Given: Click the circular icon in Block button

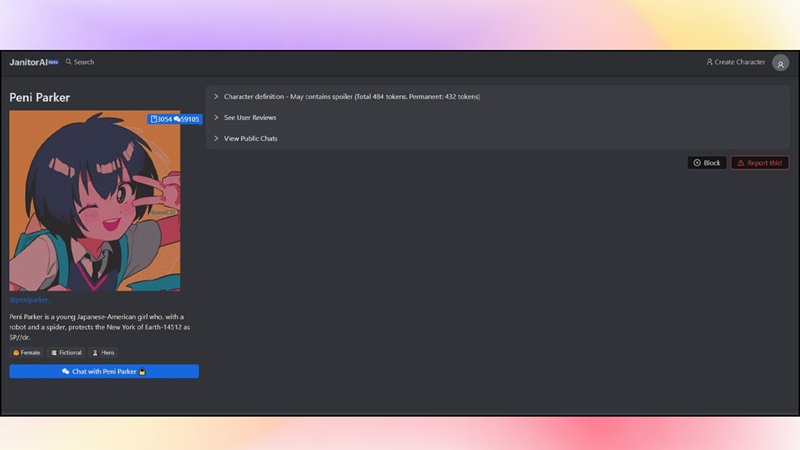Looking at the screenshot, I should [697, 163].
